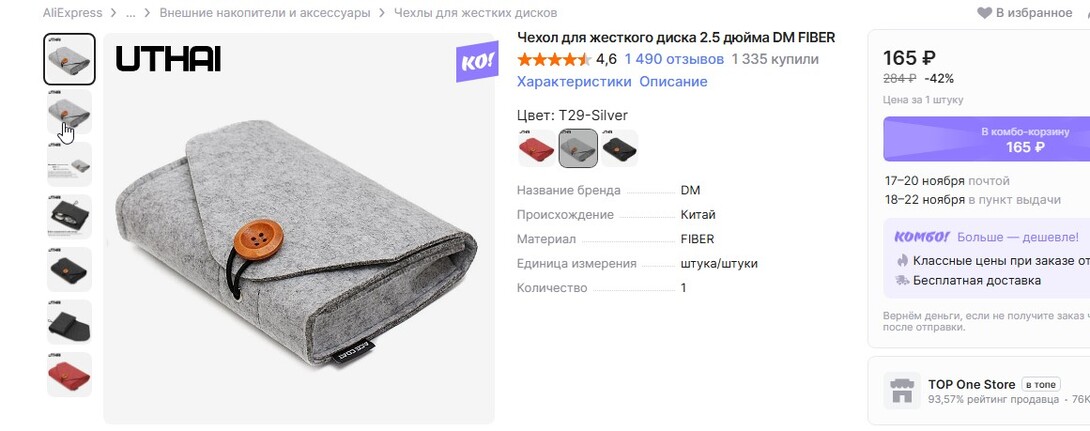Select the red T29 color swatch
The height and width of the screenshot is (431, 1090).
tap(537, 148)
